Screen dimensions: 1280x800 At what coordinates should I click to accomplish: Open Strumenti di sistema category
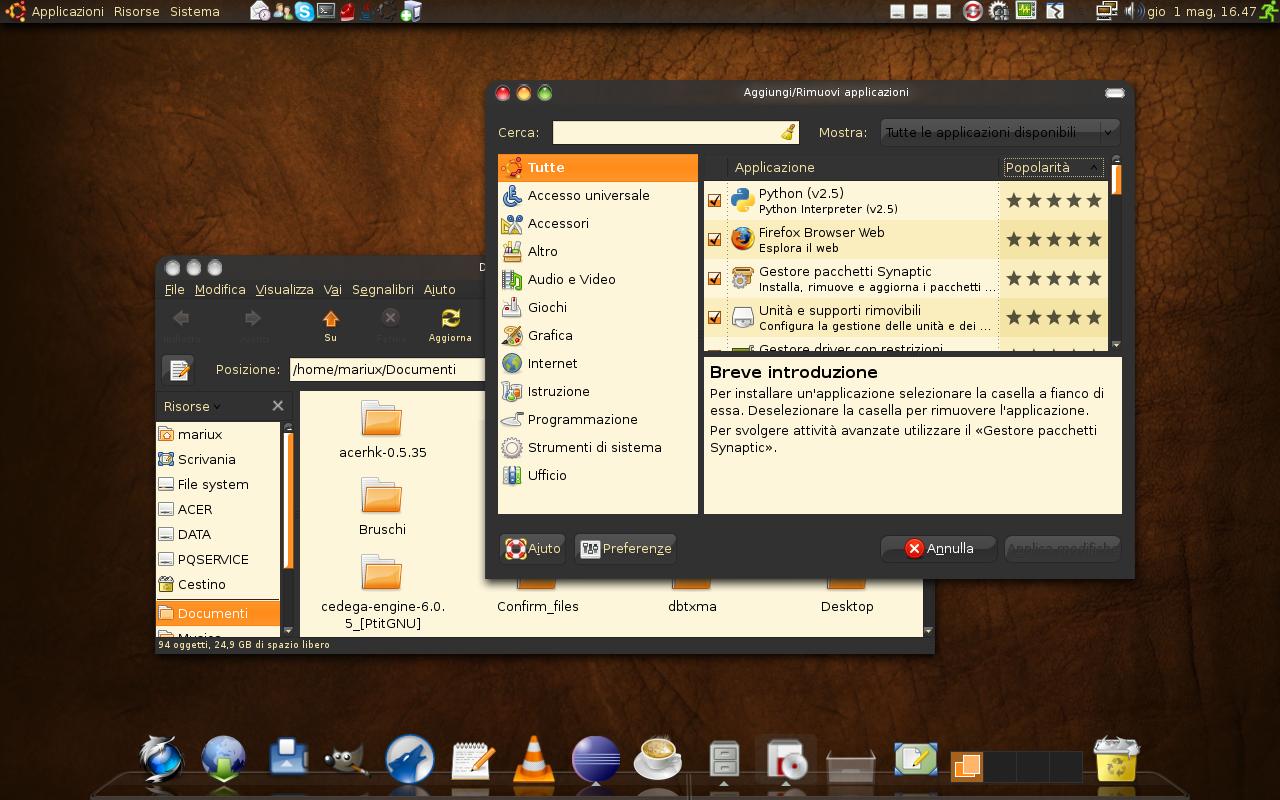pos(598,447)
